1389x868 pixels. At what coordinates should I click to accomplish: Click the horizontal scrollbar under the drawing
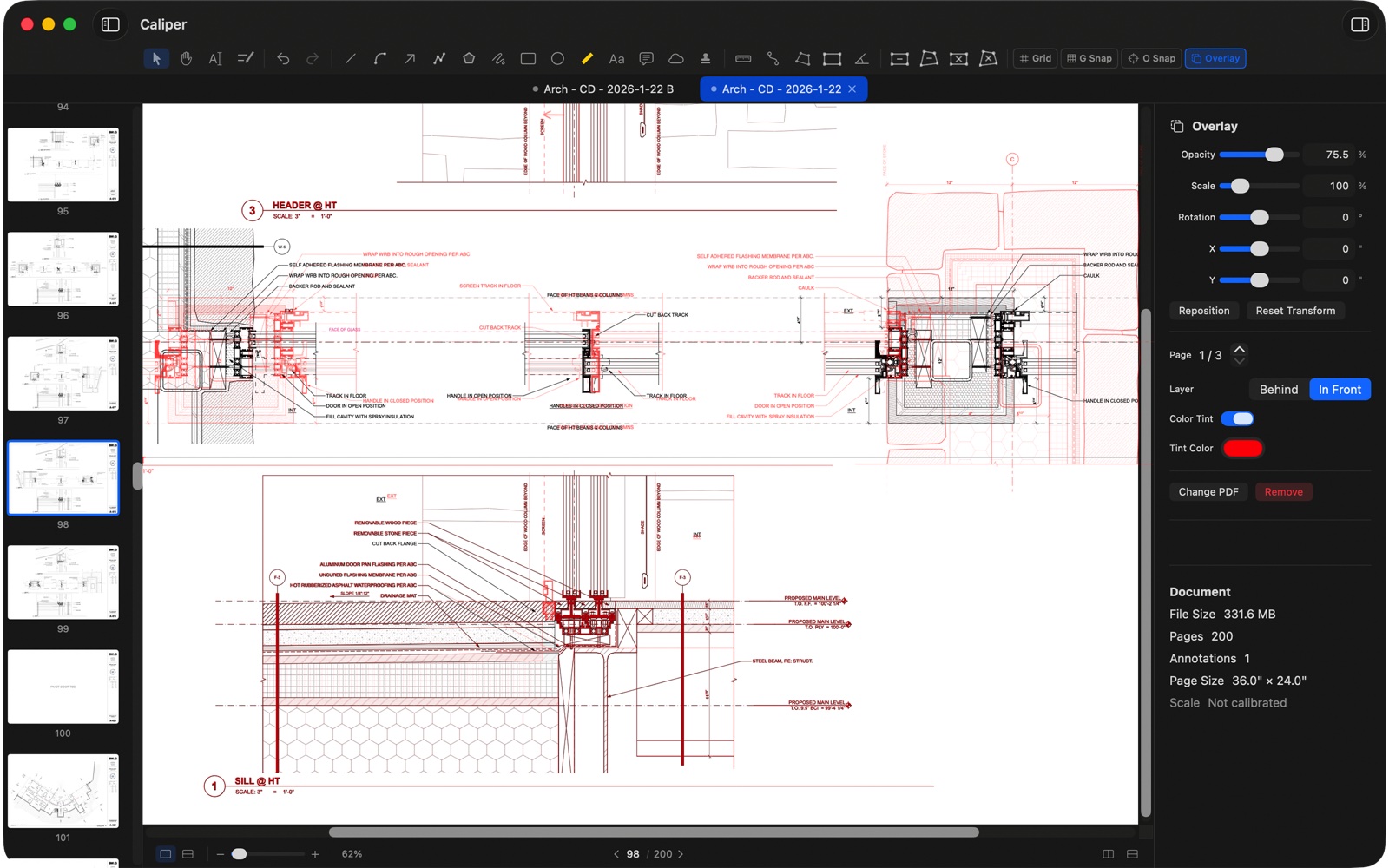click(x=654, y=832)
